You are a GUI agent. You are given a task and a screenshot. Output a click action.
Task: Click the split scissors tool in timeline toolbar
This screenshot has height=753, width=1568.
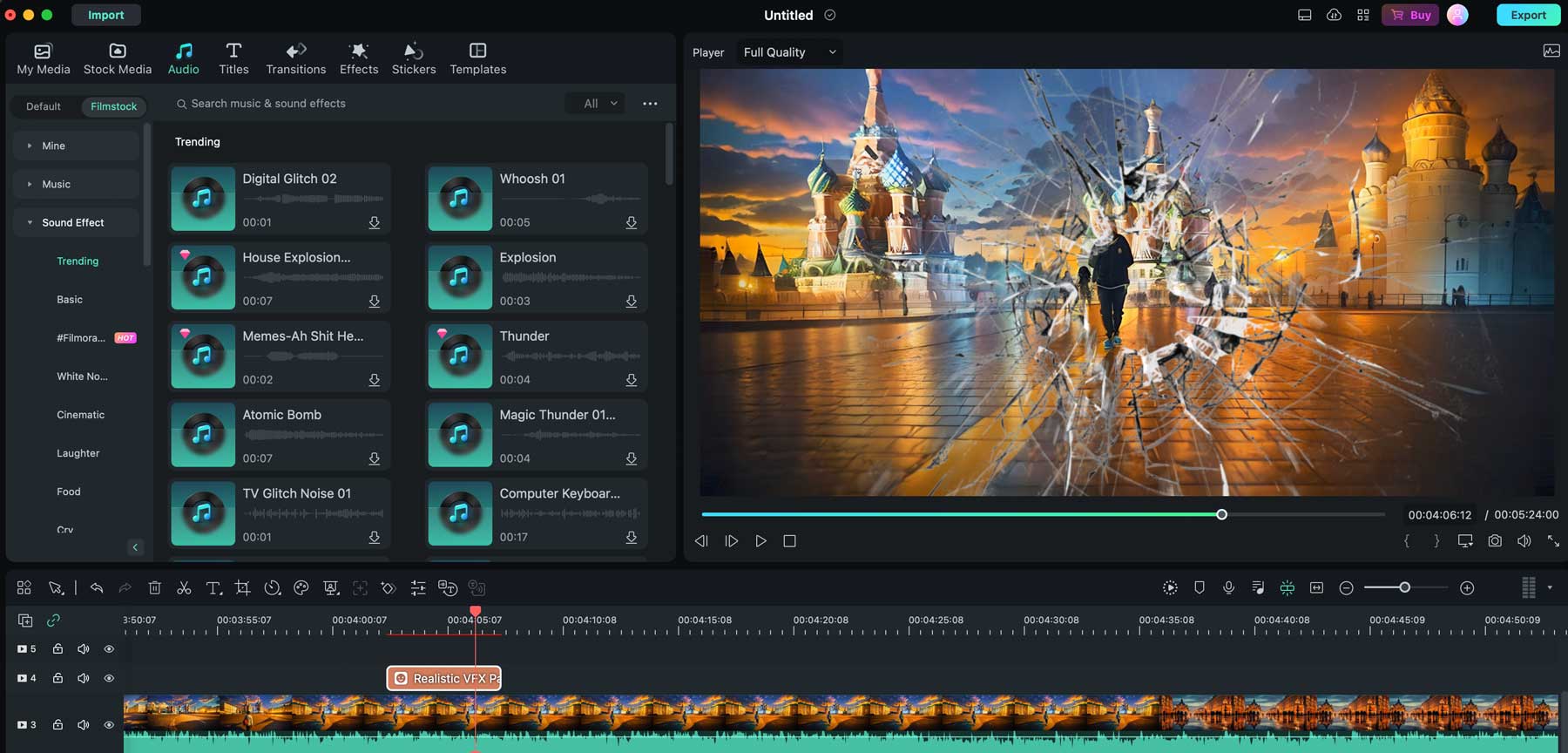pos(184,588)
